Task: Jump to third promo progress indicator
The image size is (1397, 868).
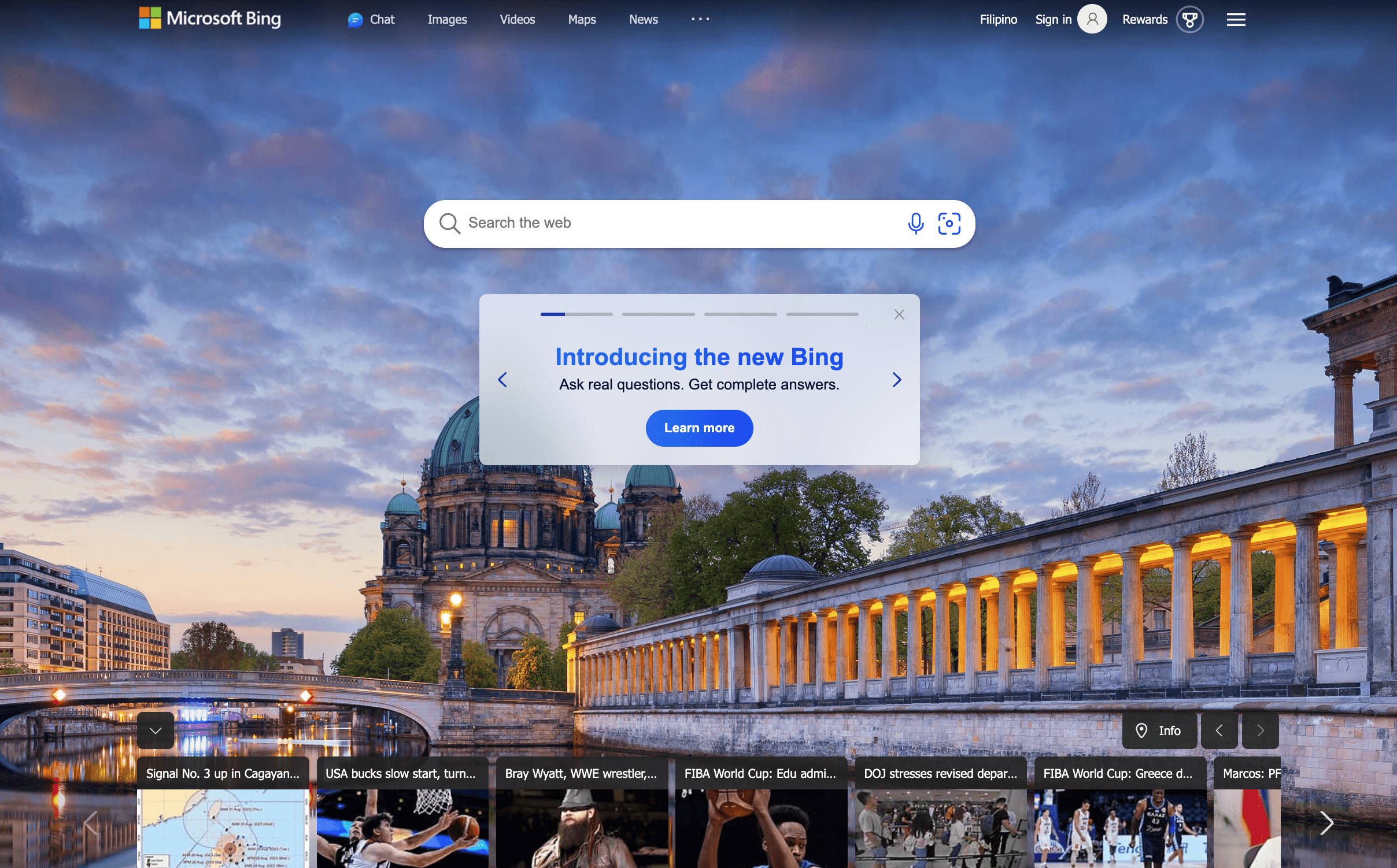Action: [x=740, y=314]
